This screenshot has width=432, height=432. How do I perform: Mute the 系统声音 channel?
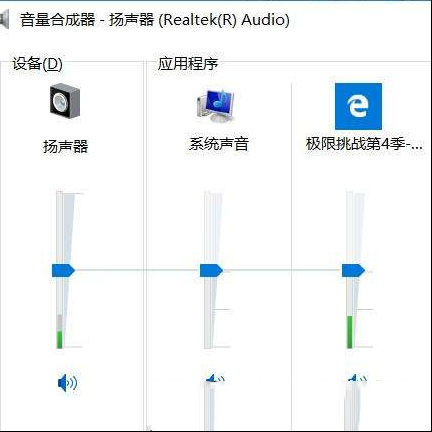(x=215, y=379)
